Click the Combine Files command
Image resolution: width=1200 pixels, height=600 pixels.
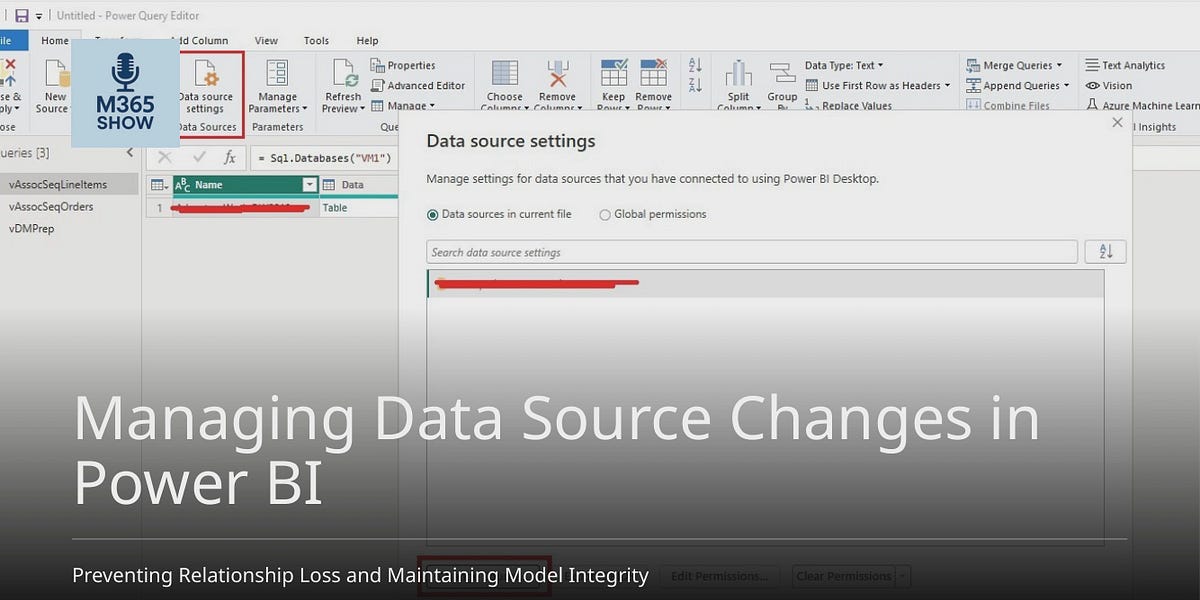(x=1008, y=105)
